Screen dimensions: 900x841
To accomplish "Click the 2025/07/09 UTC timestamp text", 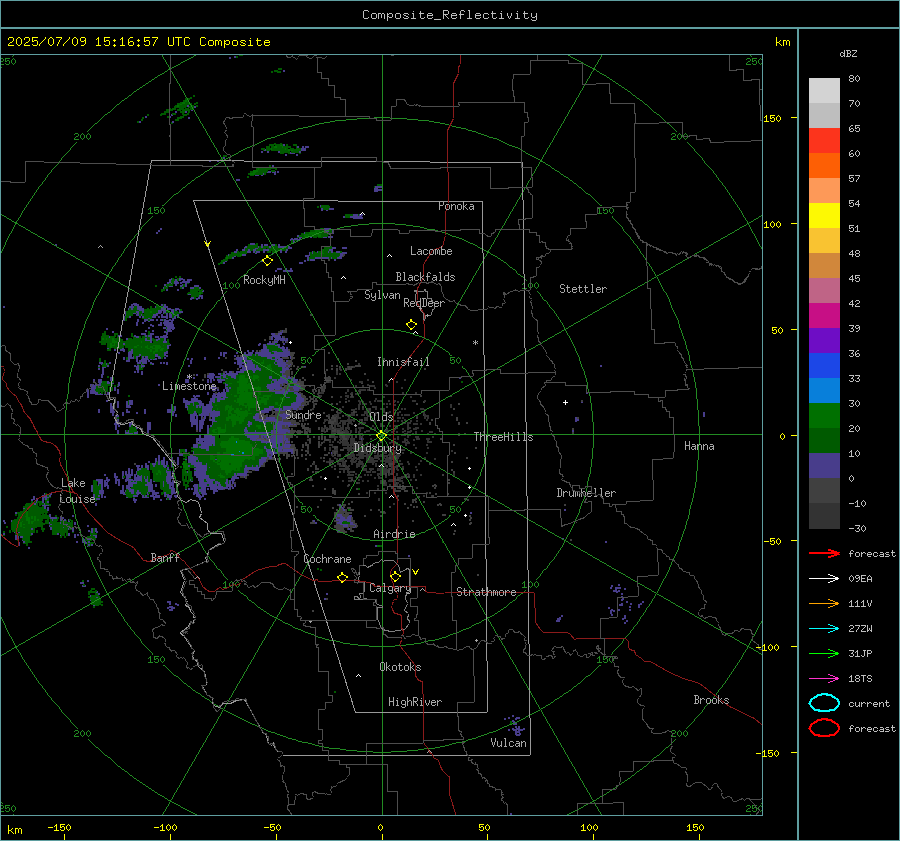I will pyautogui.click(x=138, y=42).
